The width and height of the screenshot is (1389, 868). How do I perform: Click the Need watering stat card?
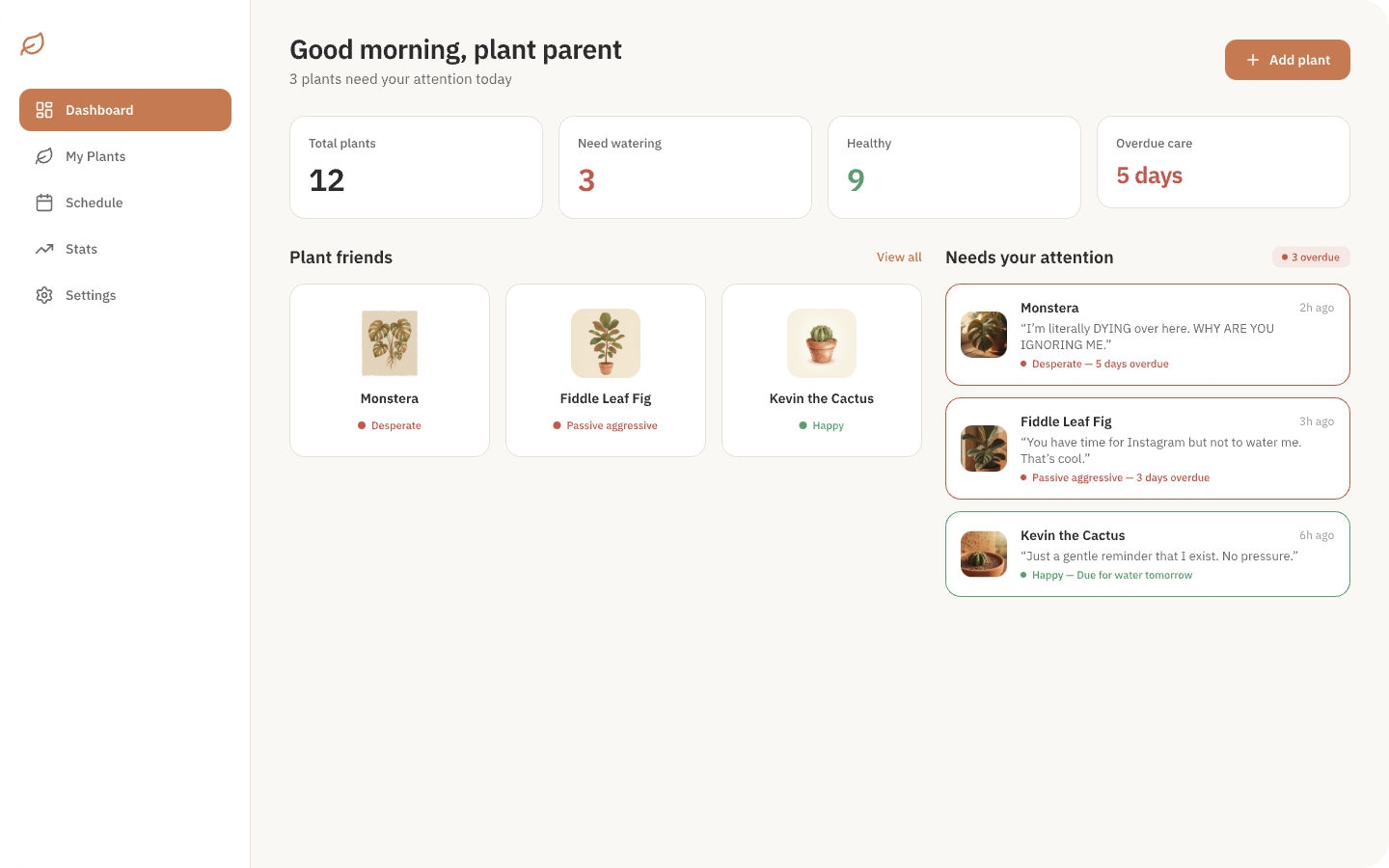[x=685, y=168]
